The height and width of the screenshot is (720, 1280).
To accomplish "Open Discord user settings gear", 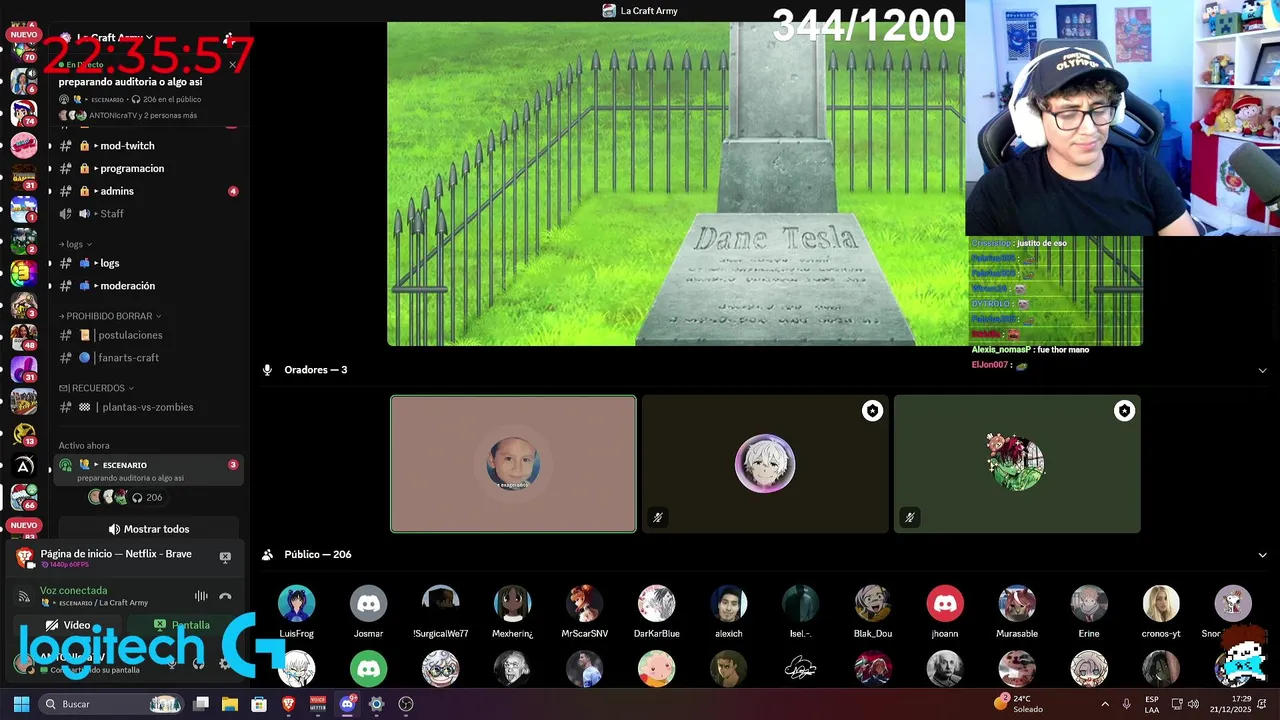I will coord(224,663).
